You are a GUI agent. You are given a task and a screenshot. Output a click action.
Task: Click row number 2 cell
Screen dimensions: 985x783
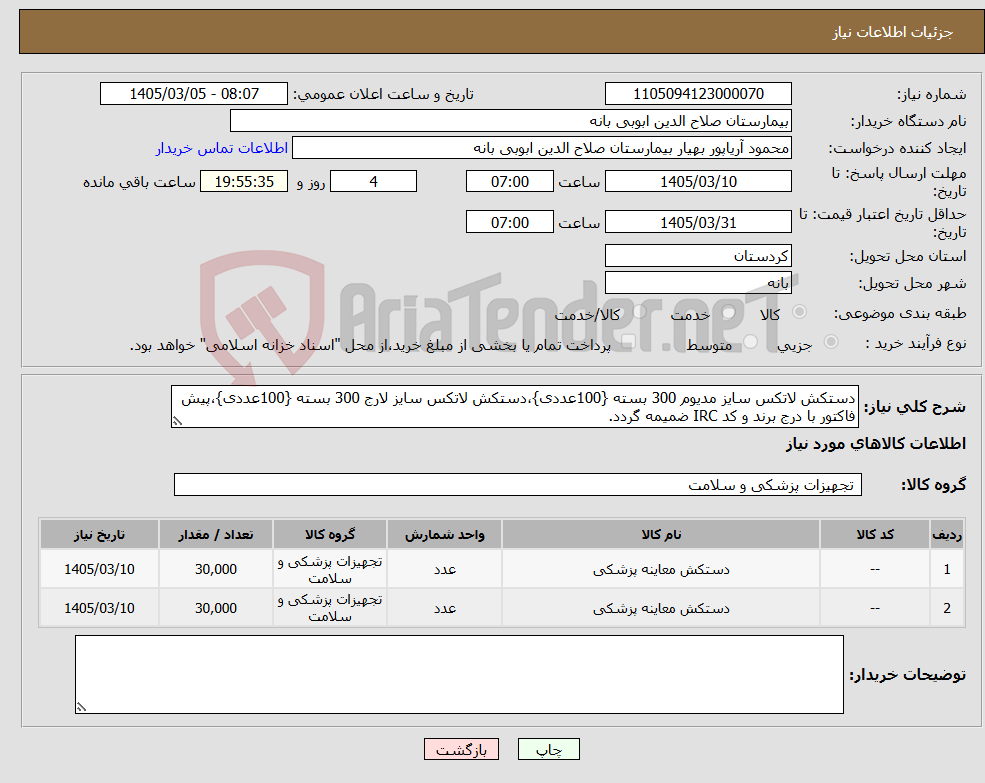click(947, 608)
